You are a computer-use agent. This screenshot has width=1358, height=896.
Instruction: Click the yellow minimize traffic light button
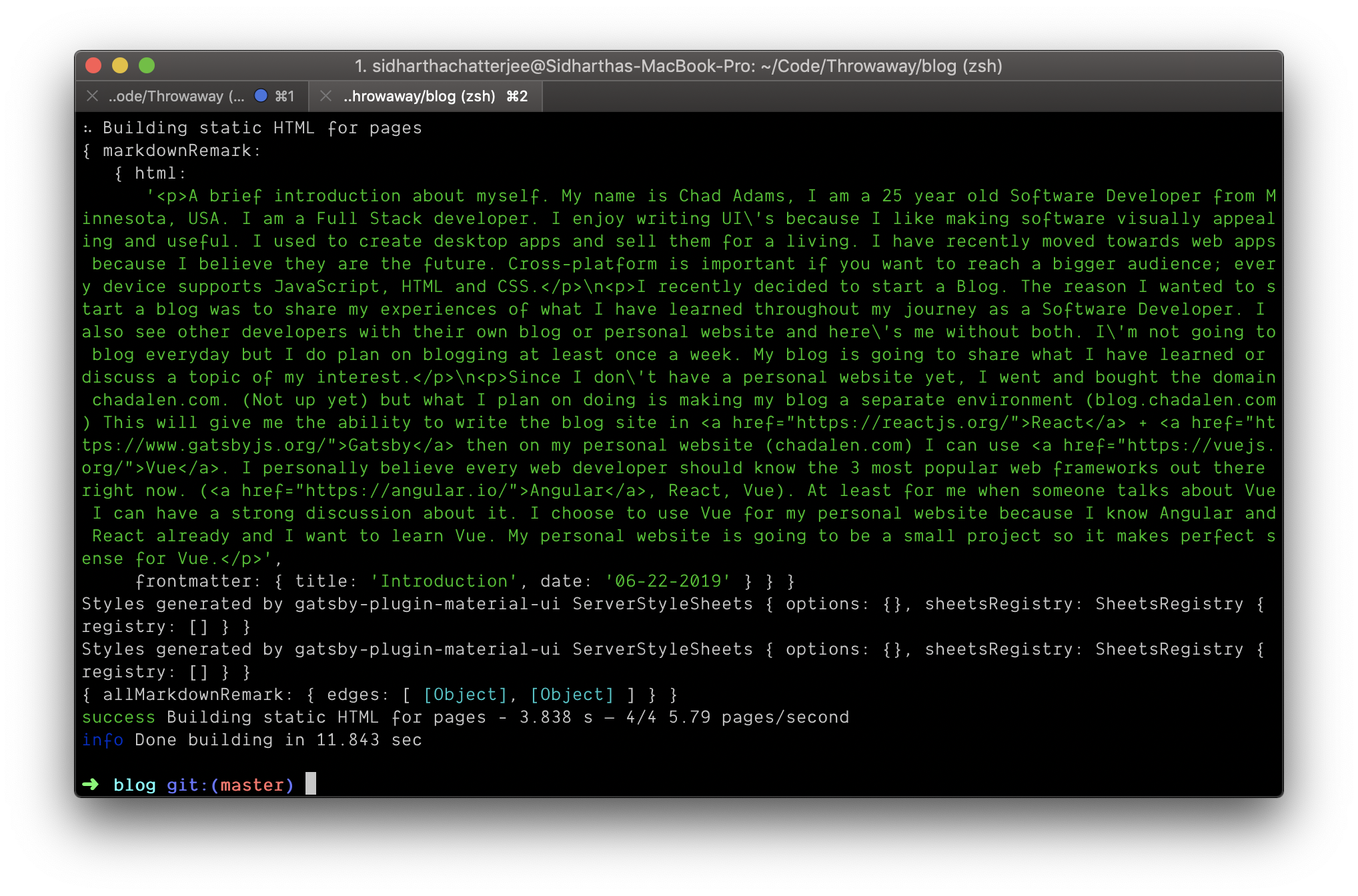tap(120, 66)
